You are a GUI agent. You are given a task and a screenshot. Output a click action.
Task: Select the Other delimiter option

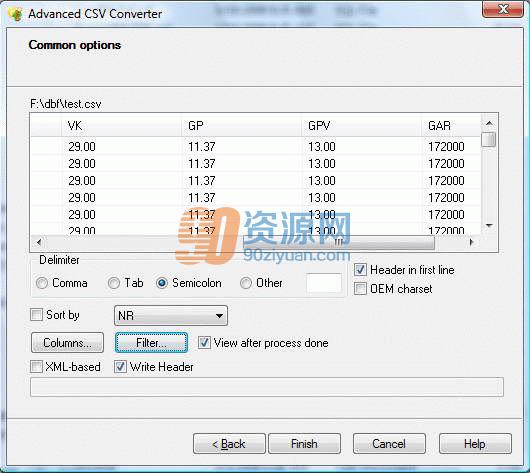246,283
